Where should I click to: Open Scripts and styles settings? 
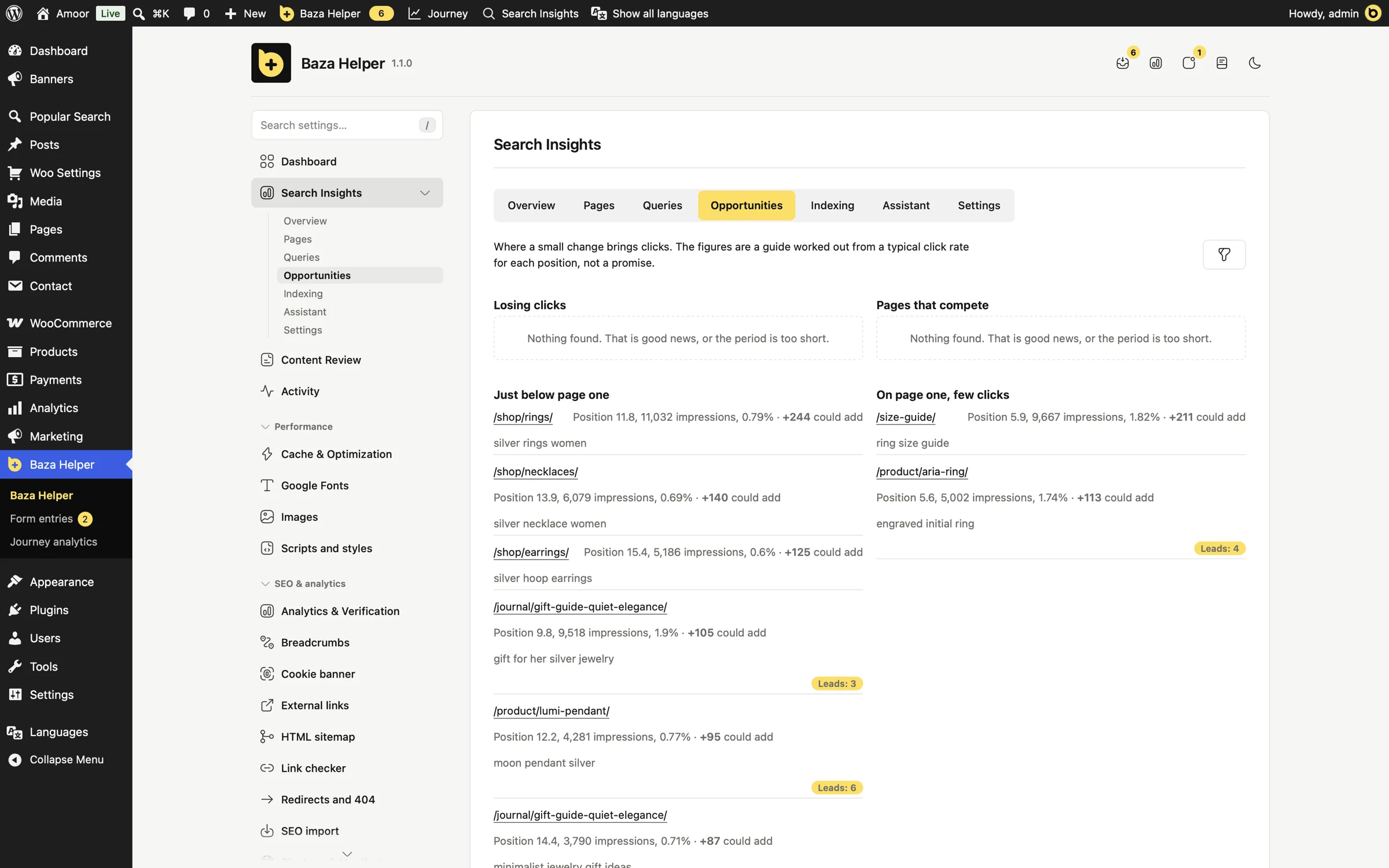pyautogui.click(x=347, y=548)
